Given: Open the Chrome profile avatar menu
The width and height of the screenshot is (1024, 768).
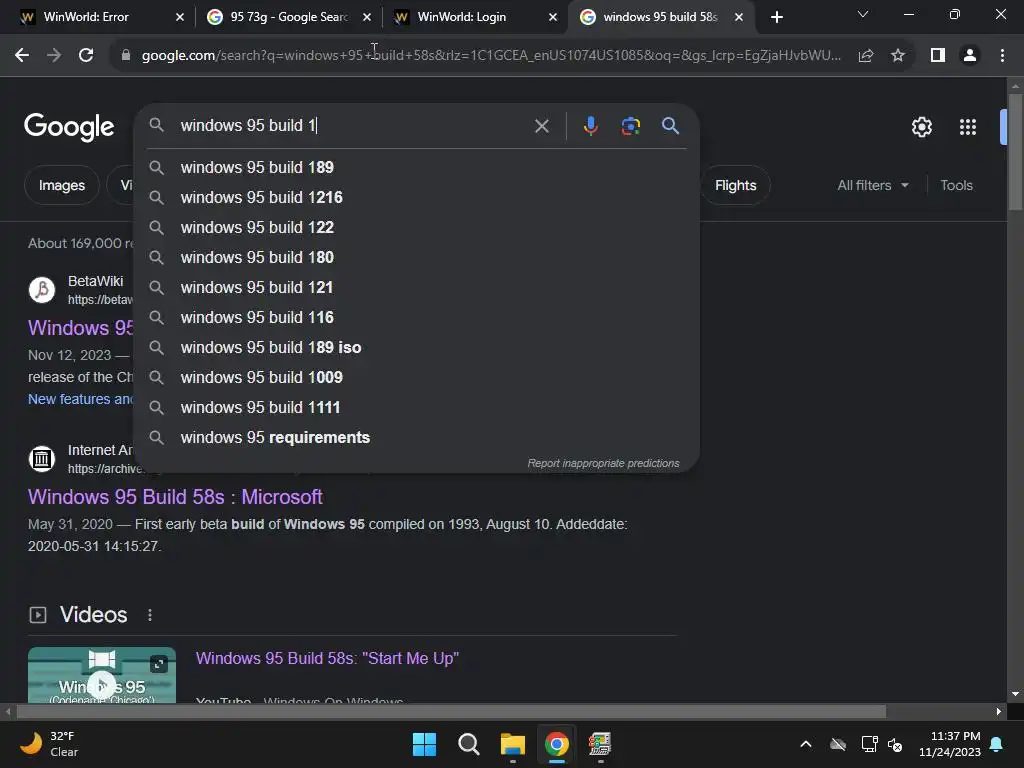Looking at the screenshot, I should point(970,56).
